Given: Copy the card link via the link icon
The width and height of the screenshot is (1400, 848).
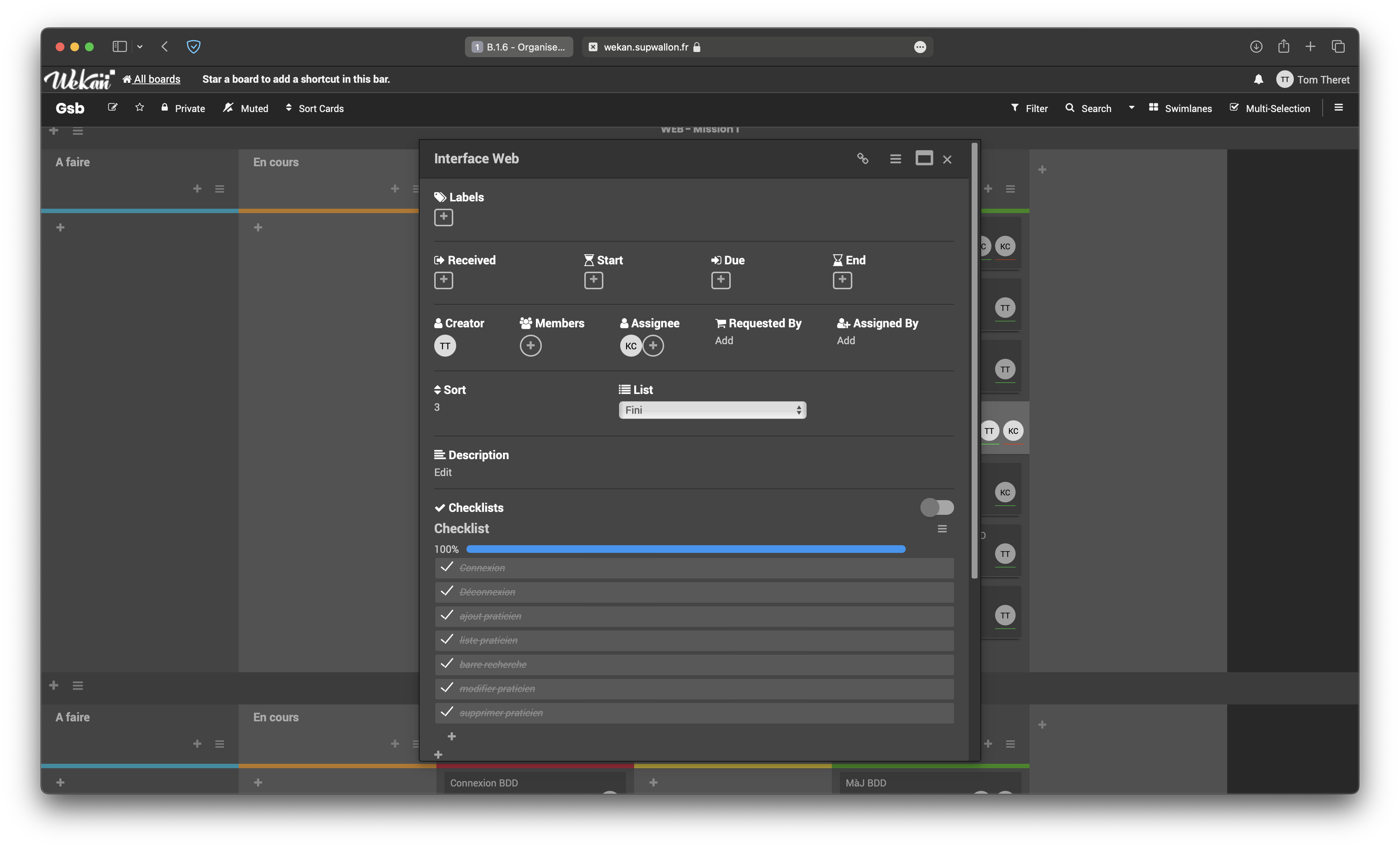Looking at the screenshot, I should 863,159.
